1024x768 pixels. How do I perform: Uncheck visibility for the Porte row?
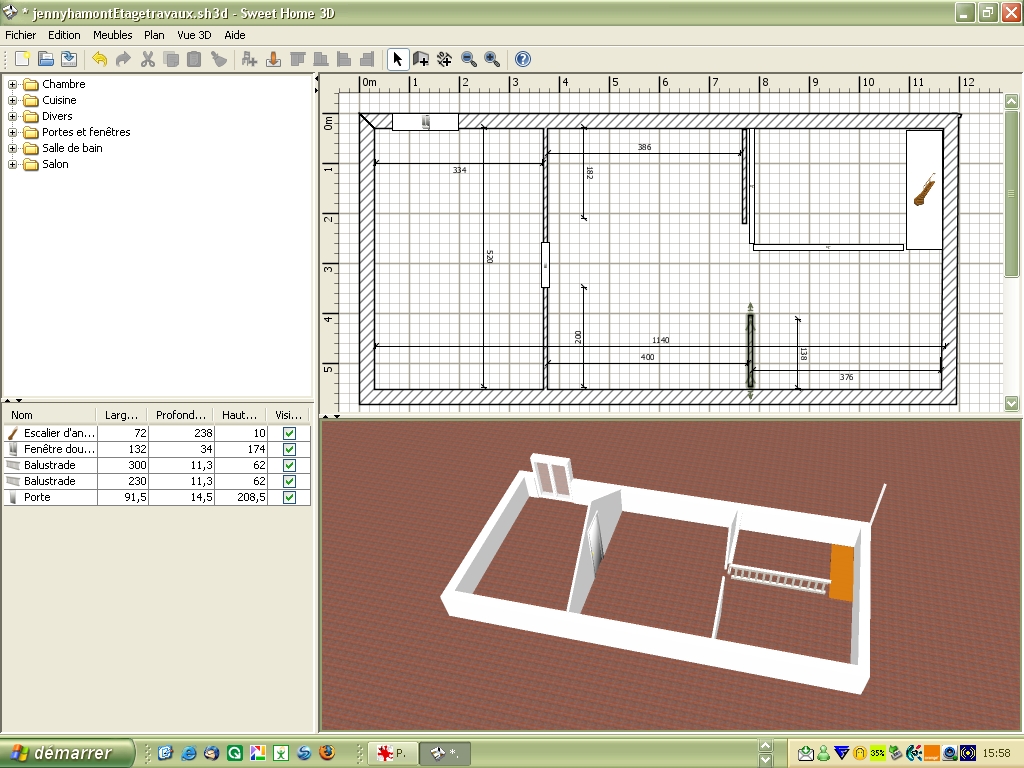[289, 497]
